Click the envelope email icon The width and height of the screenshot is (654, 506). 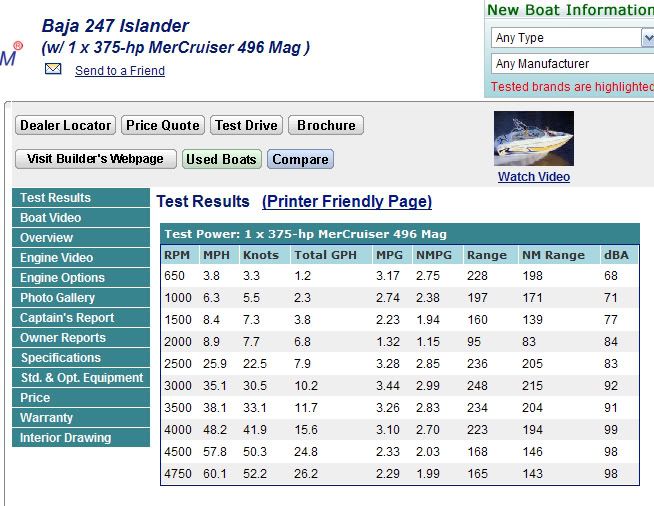(53, 68)
